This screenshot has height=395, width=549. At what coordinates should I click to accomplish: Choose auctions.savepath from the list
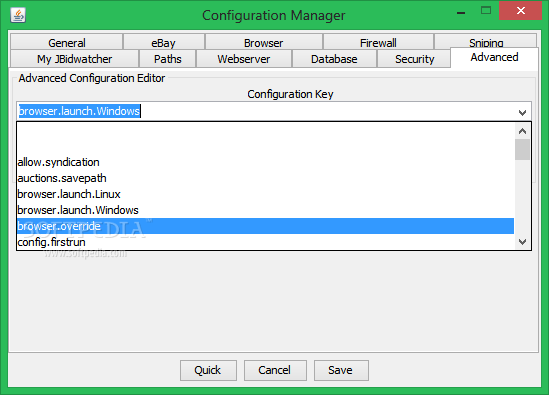(x=265, y=178)
